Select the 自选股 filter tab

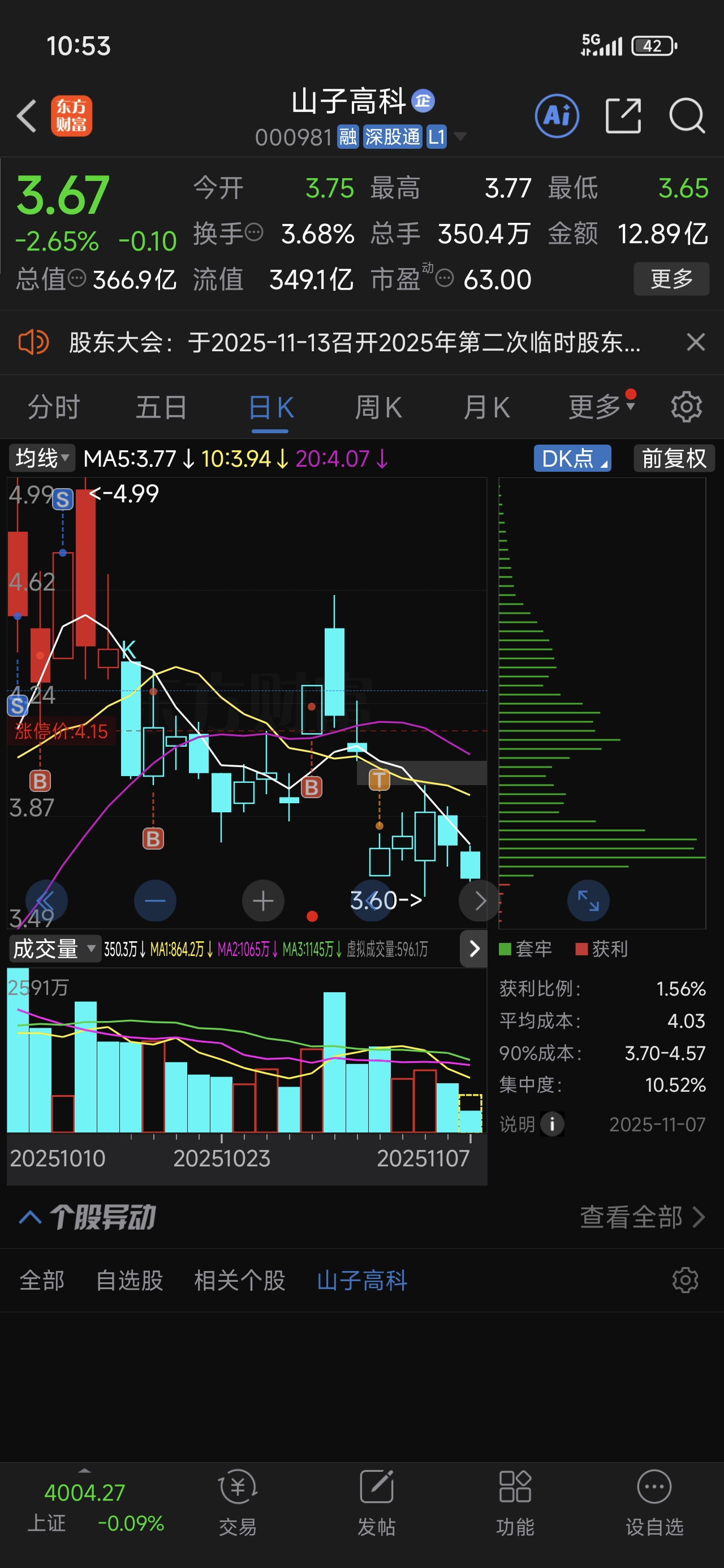point(130,1281)
